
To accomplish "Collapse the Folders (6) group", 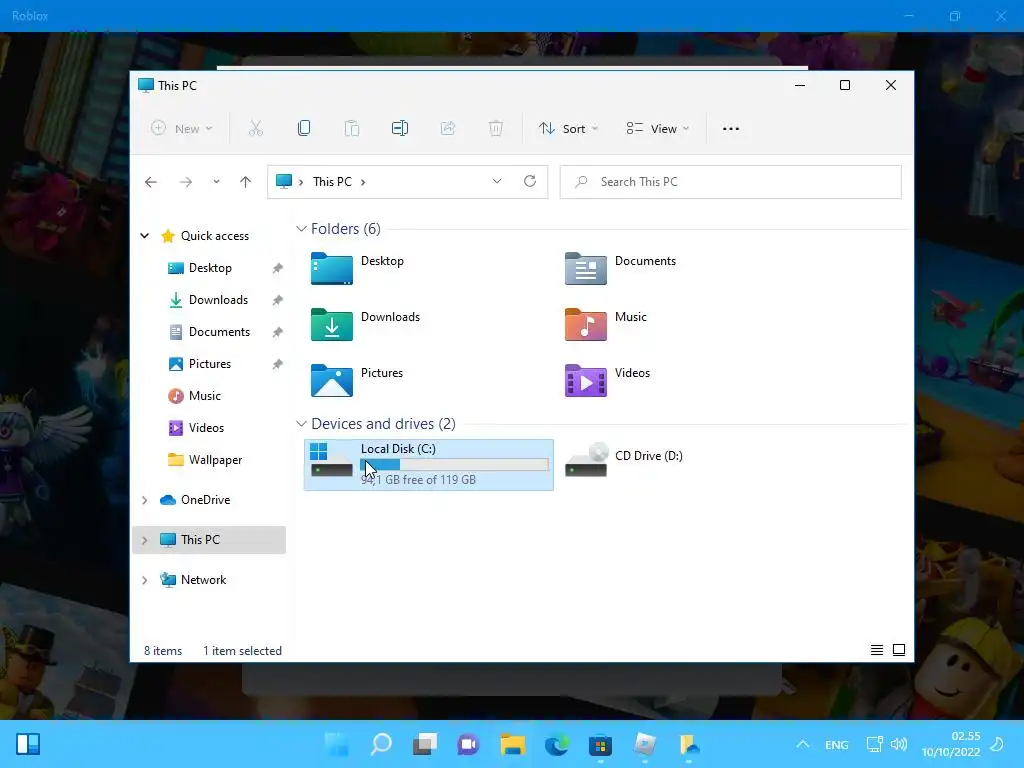I will click(x=301, y=229).
